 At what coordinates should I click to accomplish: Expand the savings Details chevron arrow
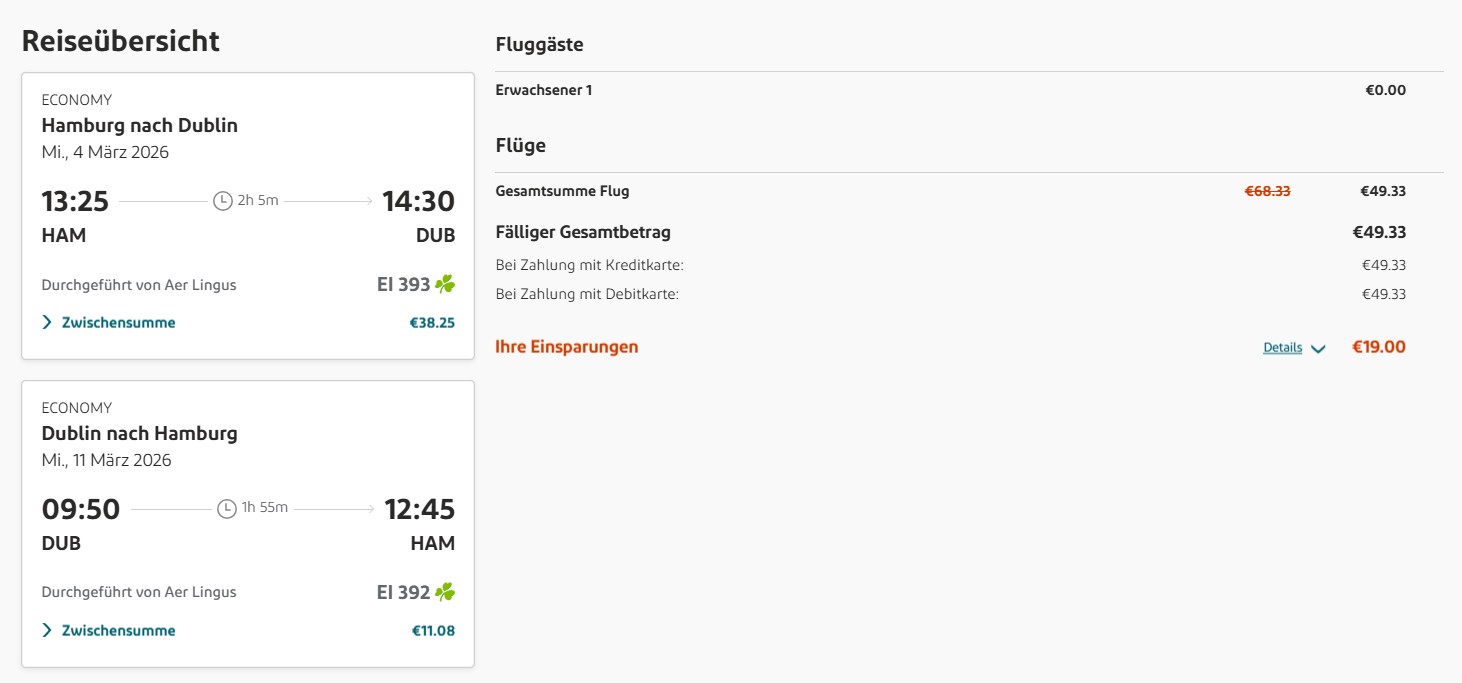1318,349
